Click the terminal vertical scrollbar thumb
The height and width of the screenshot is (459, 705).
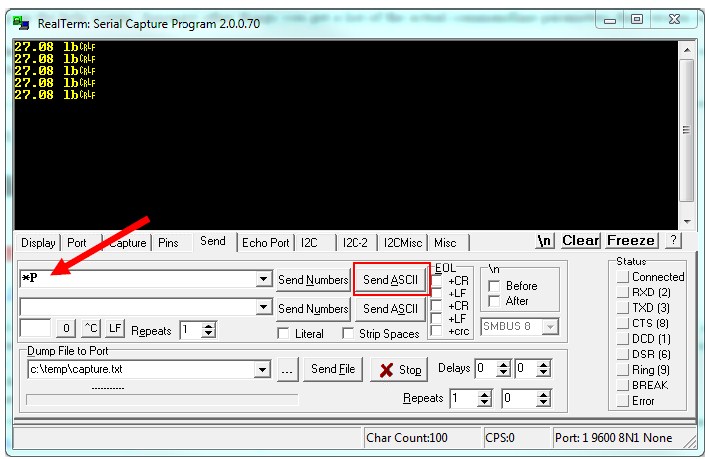[x=687, y=130]
